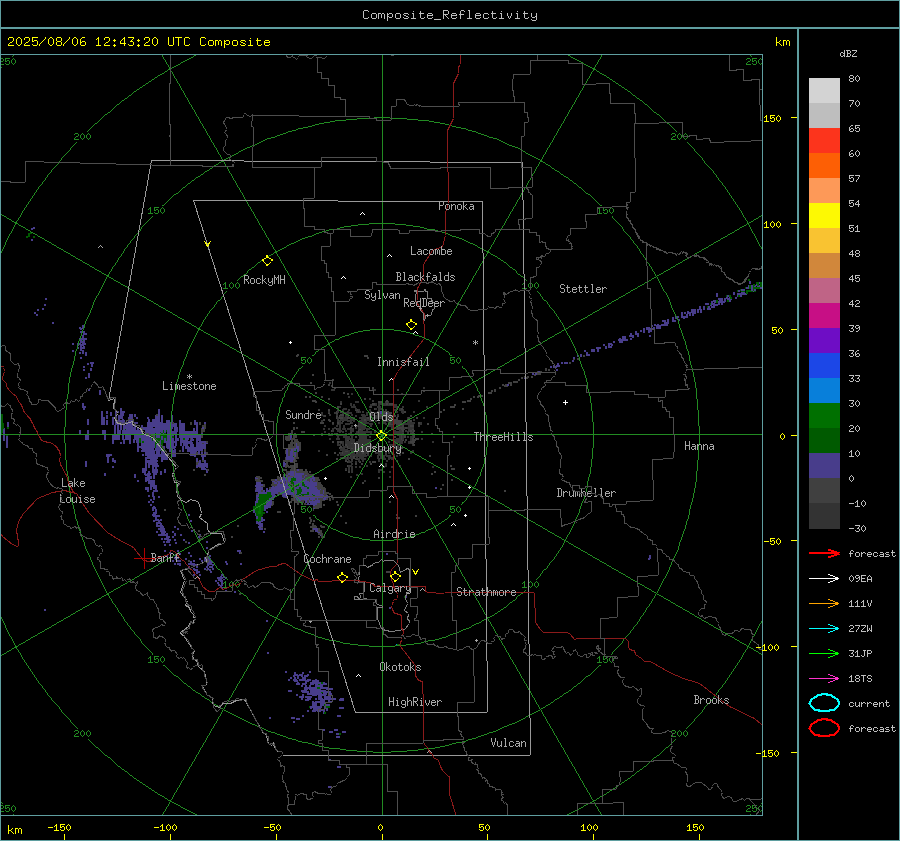
Task: Select the orange 111V arrow legend entry
Action: pyautogui.click(x=824, y=603)
